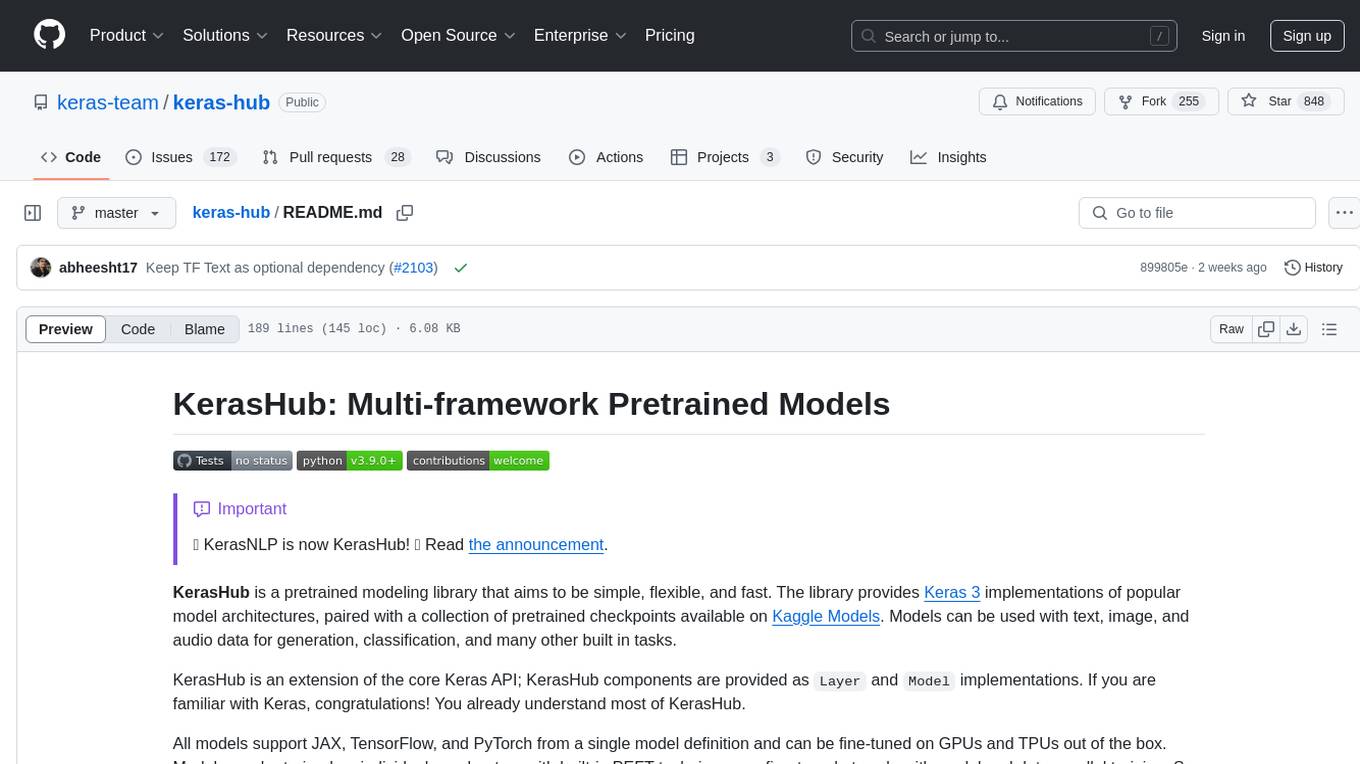Open the keras-hub repository title link
Screen dimensions: 1360x764
[221, 102]
